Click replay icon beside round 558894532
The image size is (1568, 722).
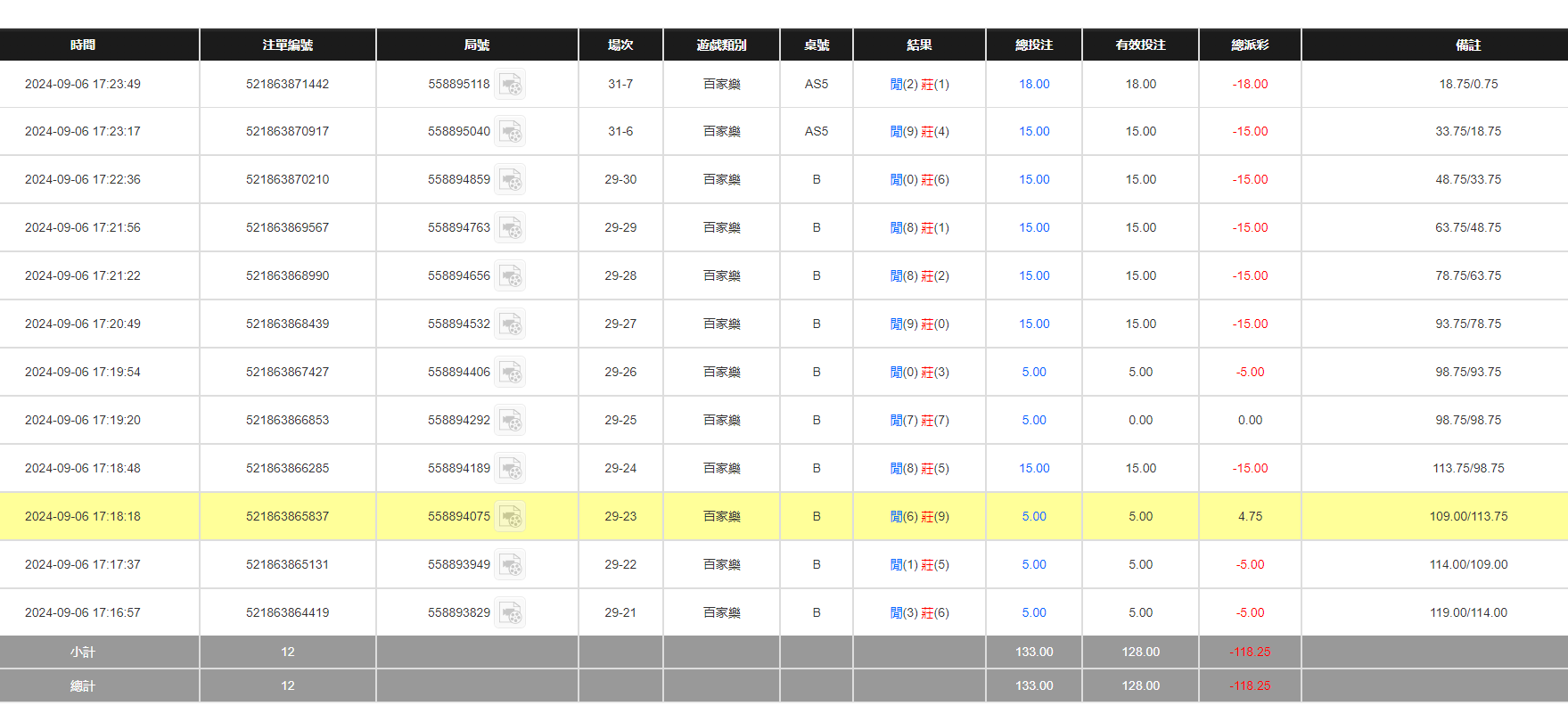pyautogui.click(x=510, y=324)
